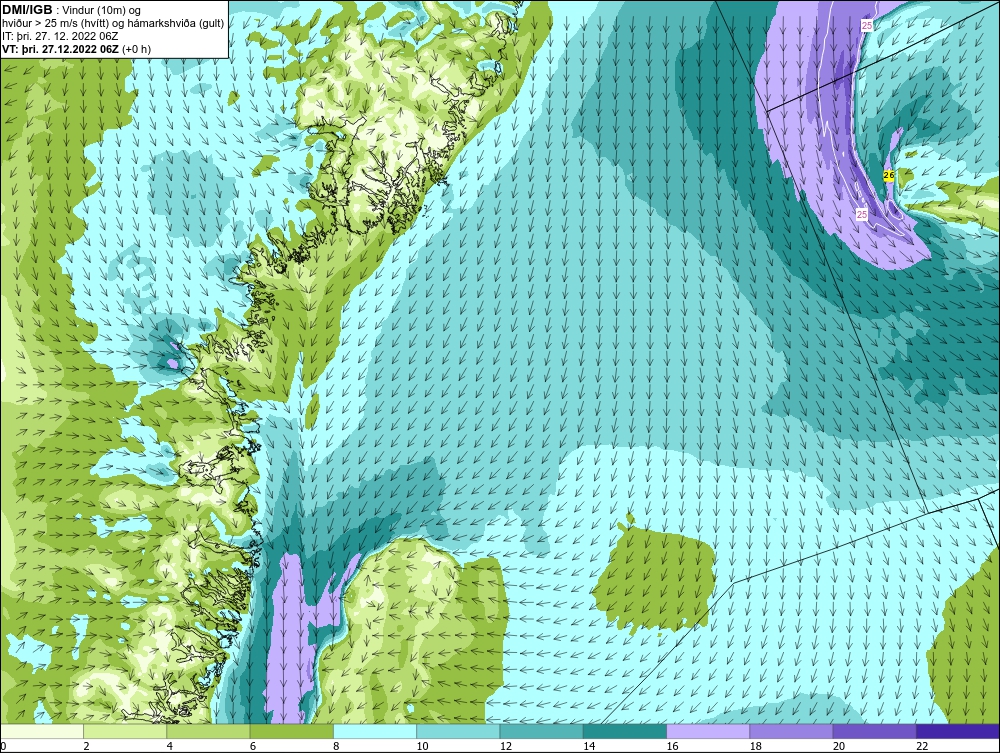Click the 2–4 m/s legend color swatch
Image resolution: width=1000 pixels, height=753 pixels.
(x=125, y=731)
